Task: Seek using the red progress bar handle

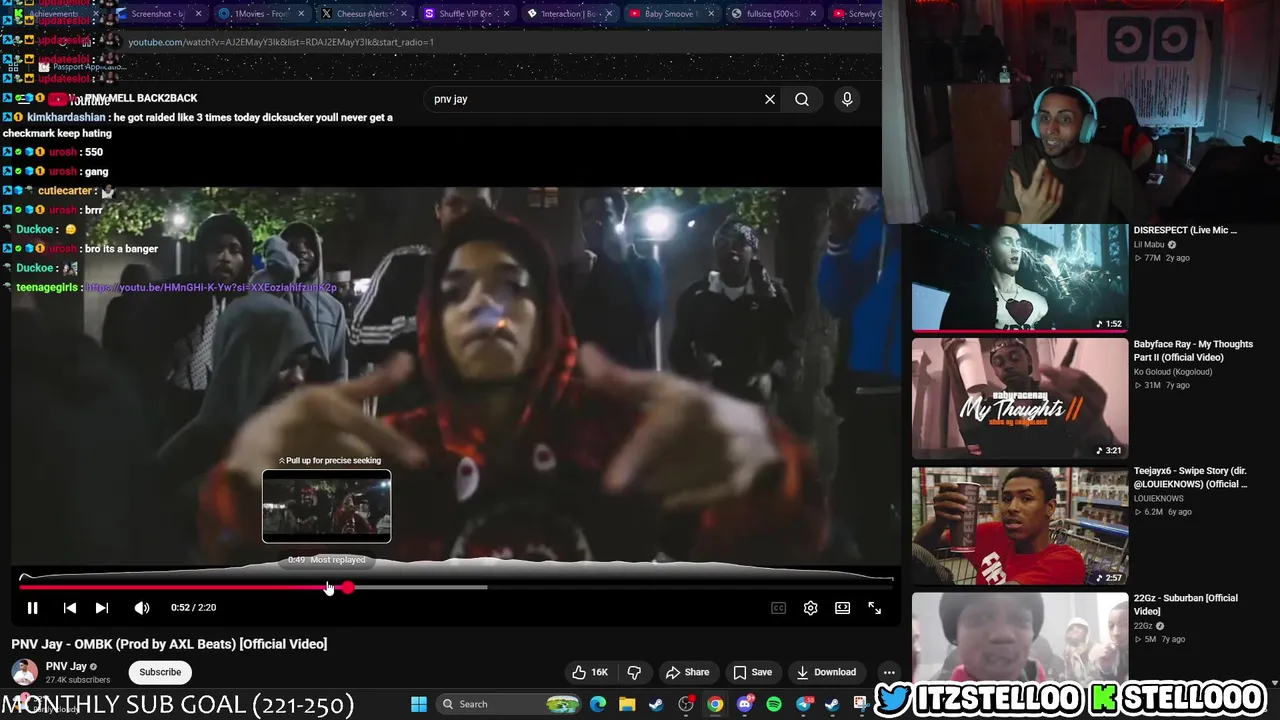Action: (347, 588)
